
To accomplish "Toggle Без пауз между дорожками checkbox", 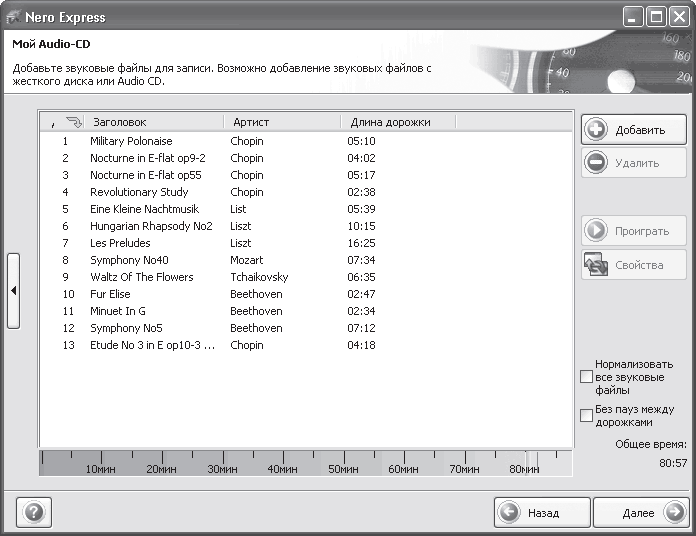I will (x=587, y=415).
